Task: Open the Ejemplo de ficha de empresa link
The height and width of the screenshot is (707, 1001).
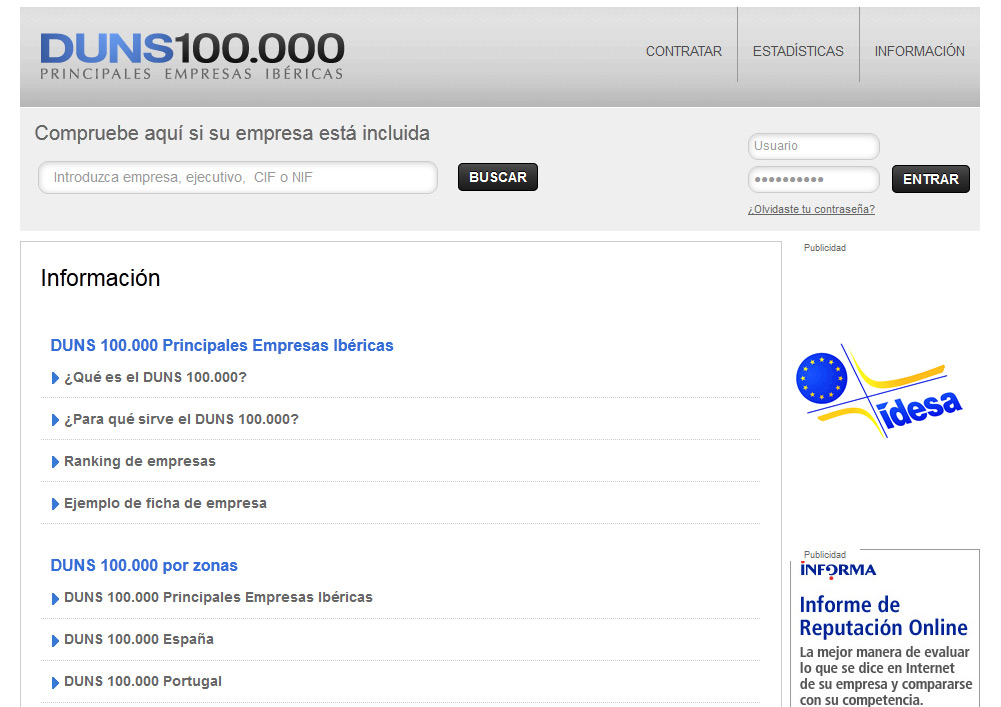Action: tap(165, 503)
